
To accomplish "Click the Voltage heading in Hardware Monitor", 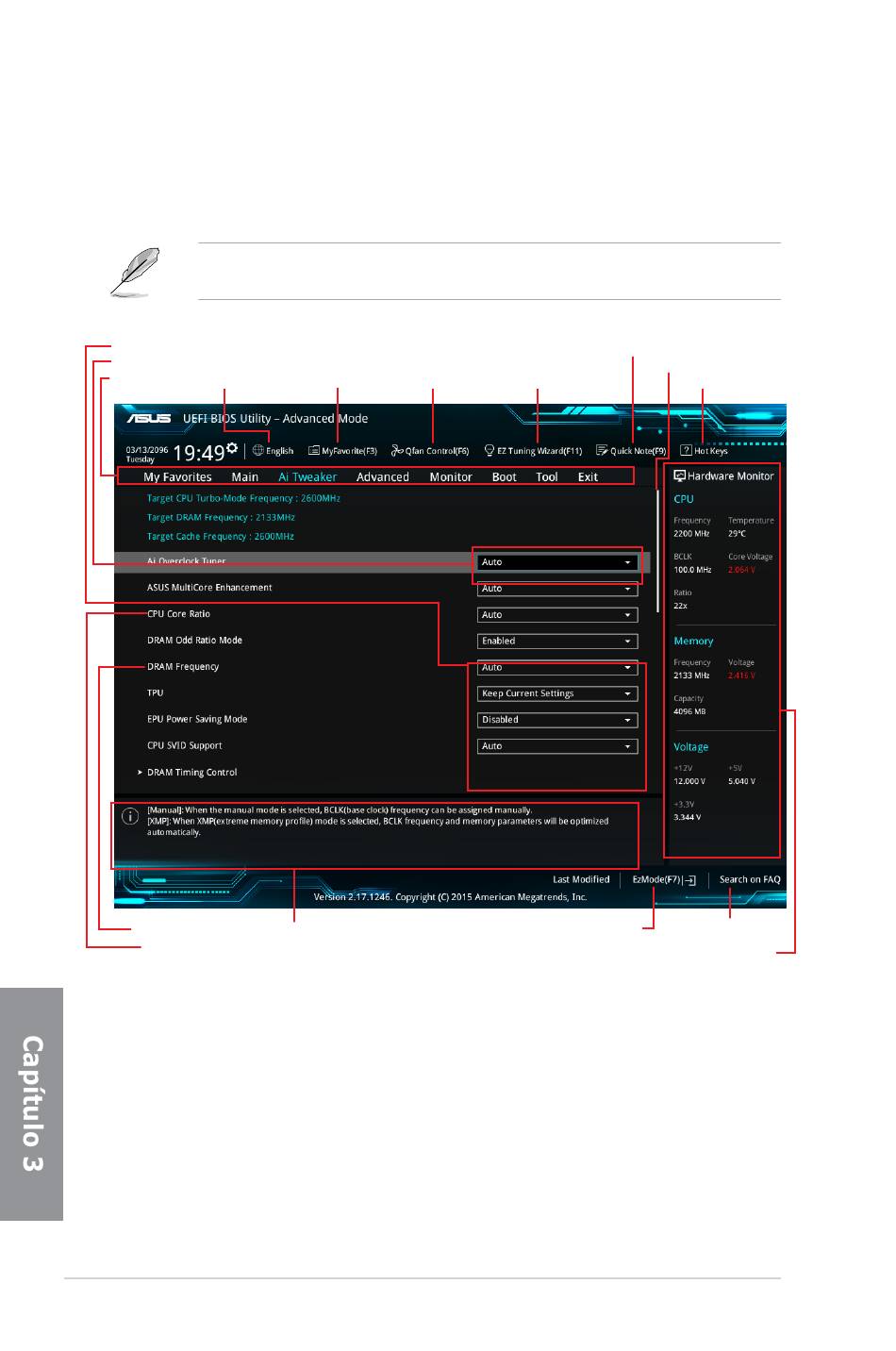I will (x=691, y=747).
